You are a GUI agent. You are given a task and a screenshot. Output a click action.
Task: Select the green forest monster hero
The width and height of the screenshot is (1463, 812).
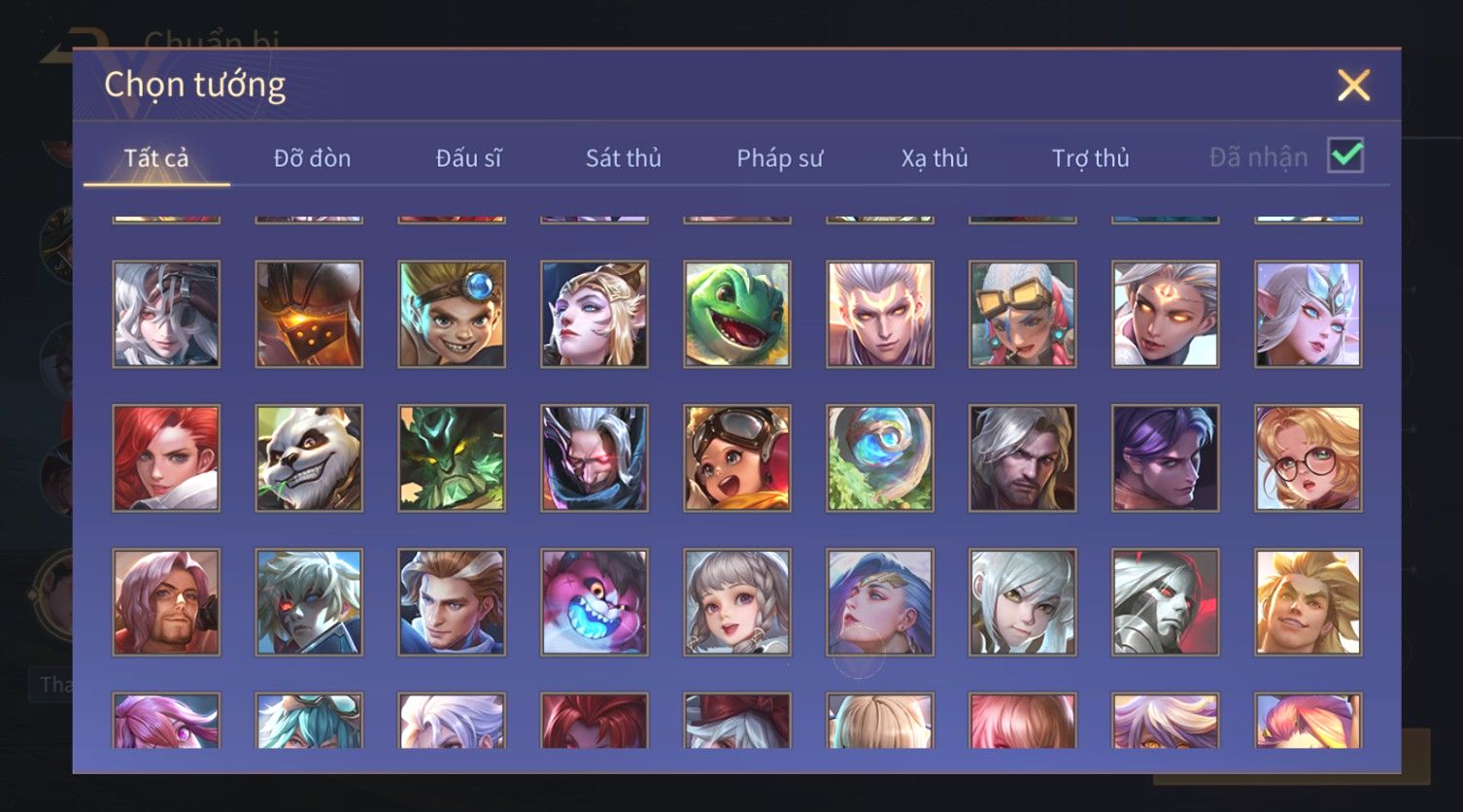coord(452,457)
